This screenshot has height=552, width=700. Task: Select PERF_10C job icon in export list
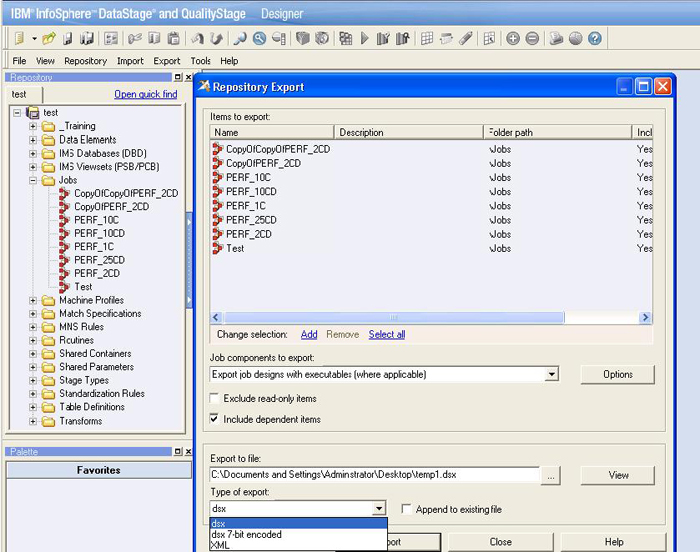[217, 177]
